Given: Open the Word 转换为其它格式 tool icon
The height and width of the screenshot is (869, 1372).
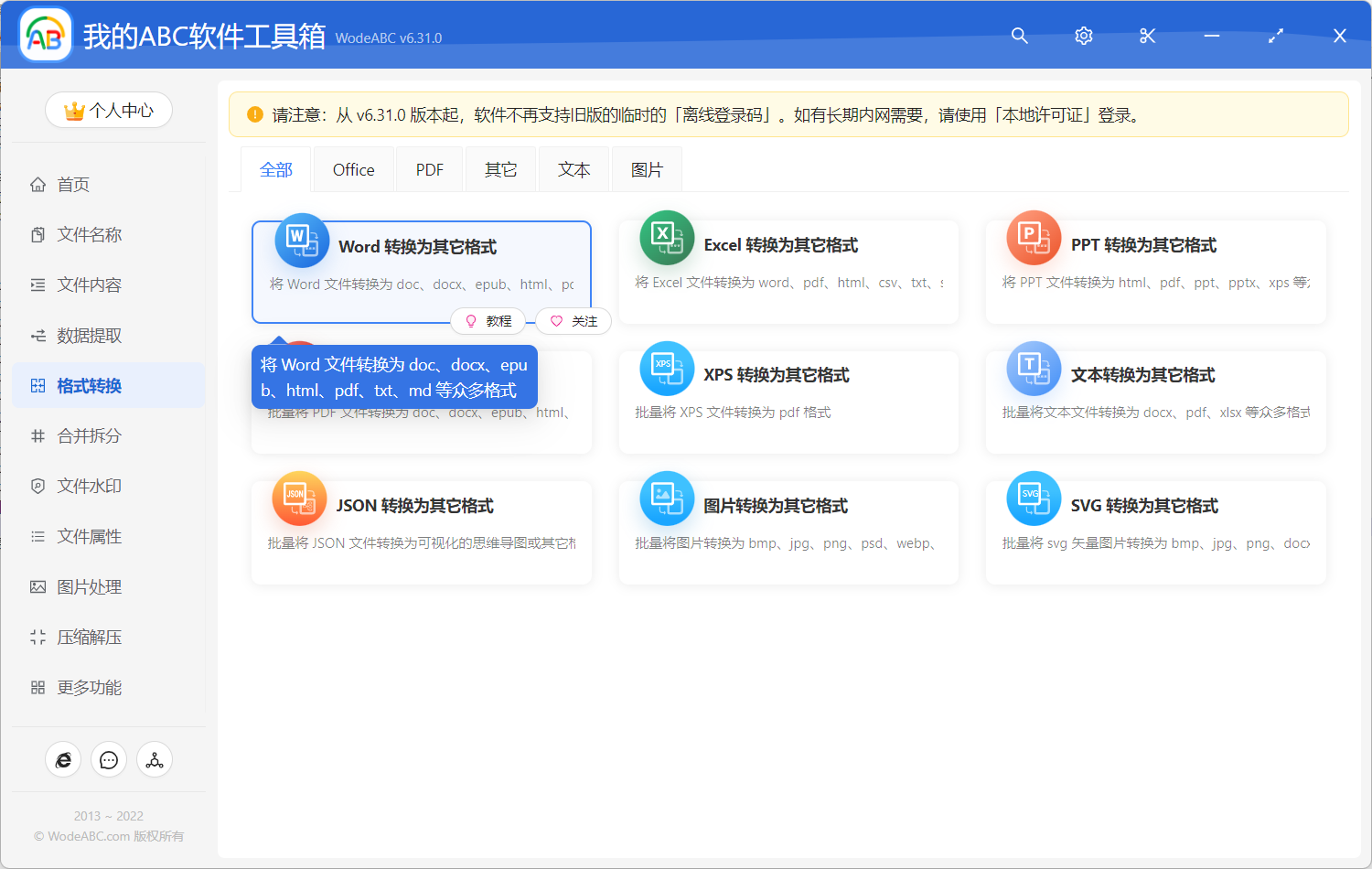Looking at the screenshot, I should tap(302, 239).
